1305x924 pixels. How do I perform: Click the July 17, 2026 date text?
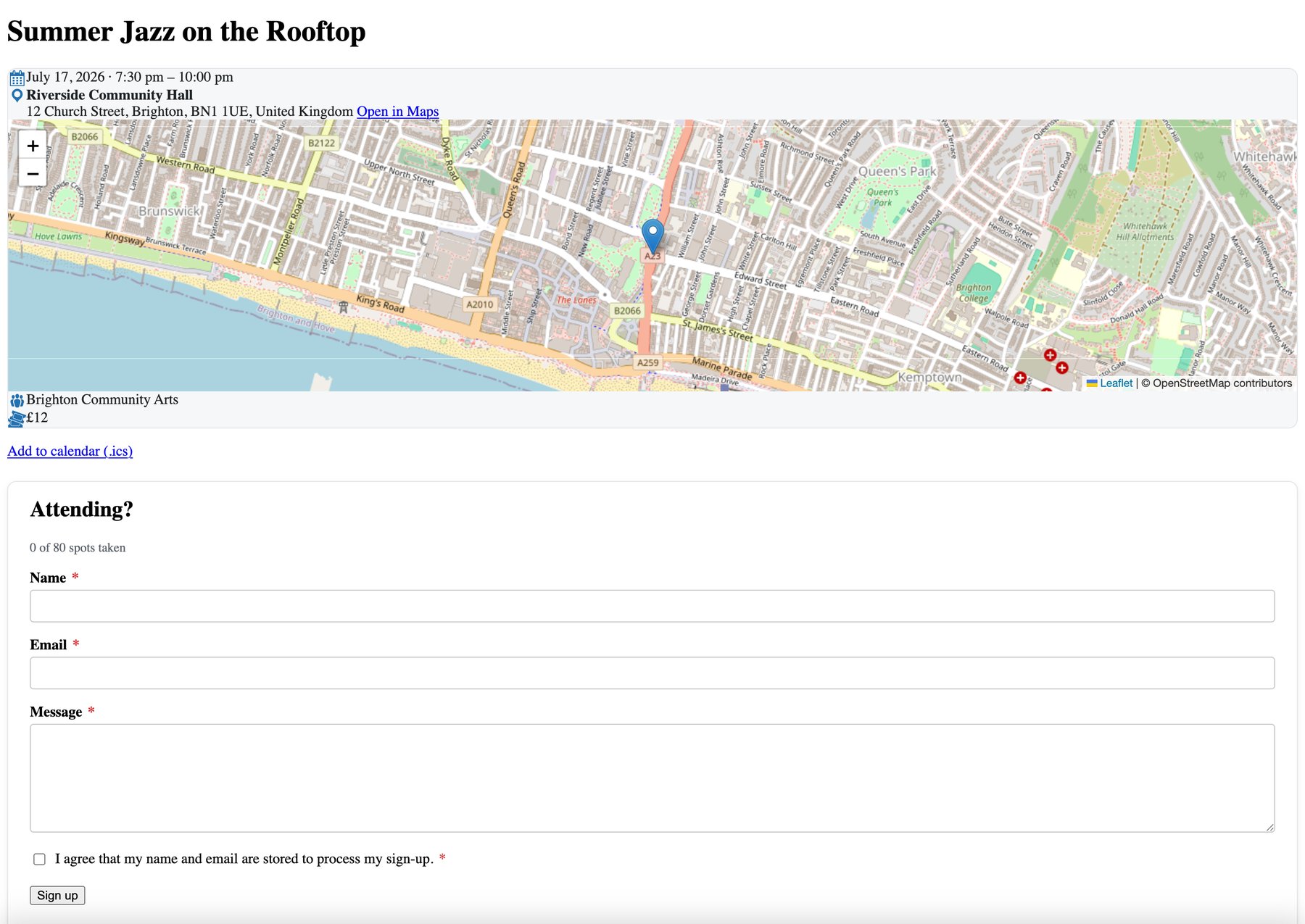(65, 77)
